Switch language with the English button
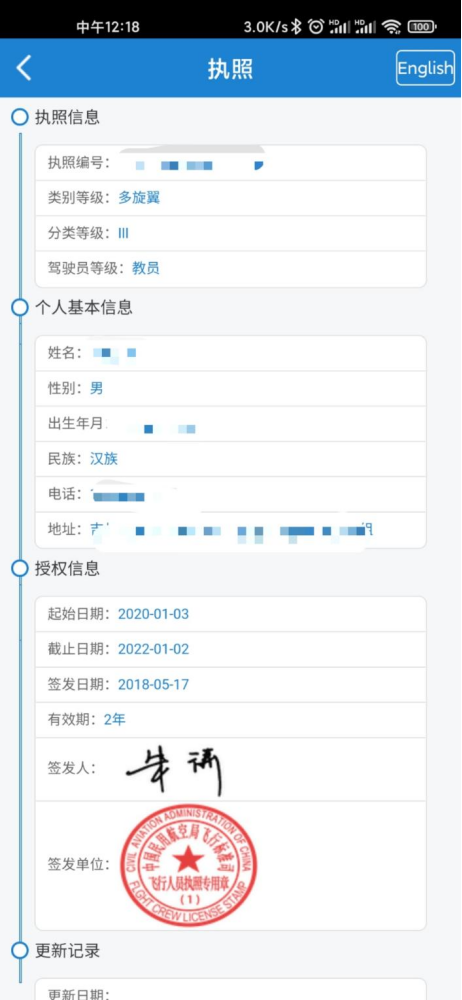 (x=426, y=68)
